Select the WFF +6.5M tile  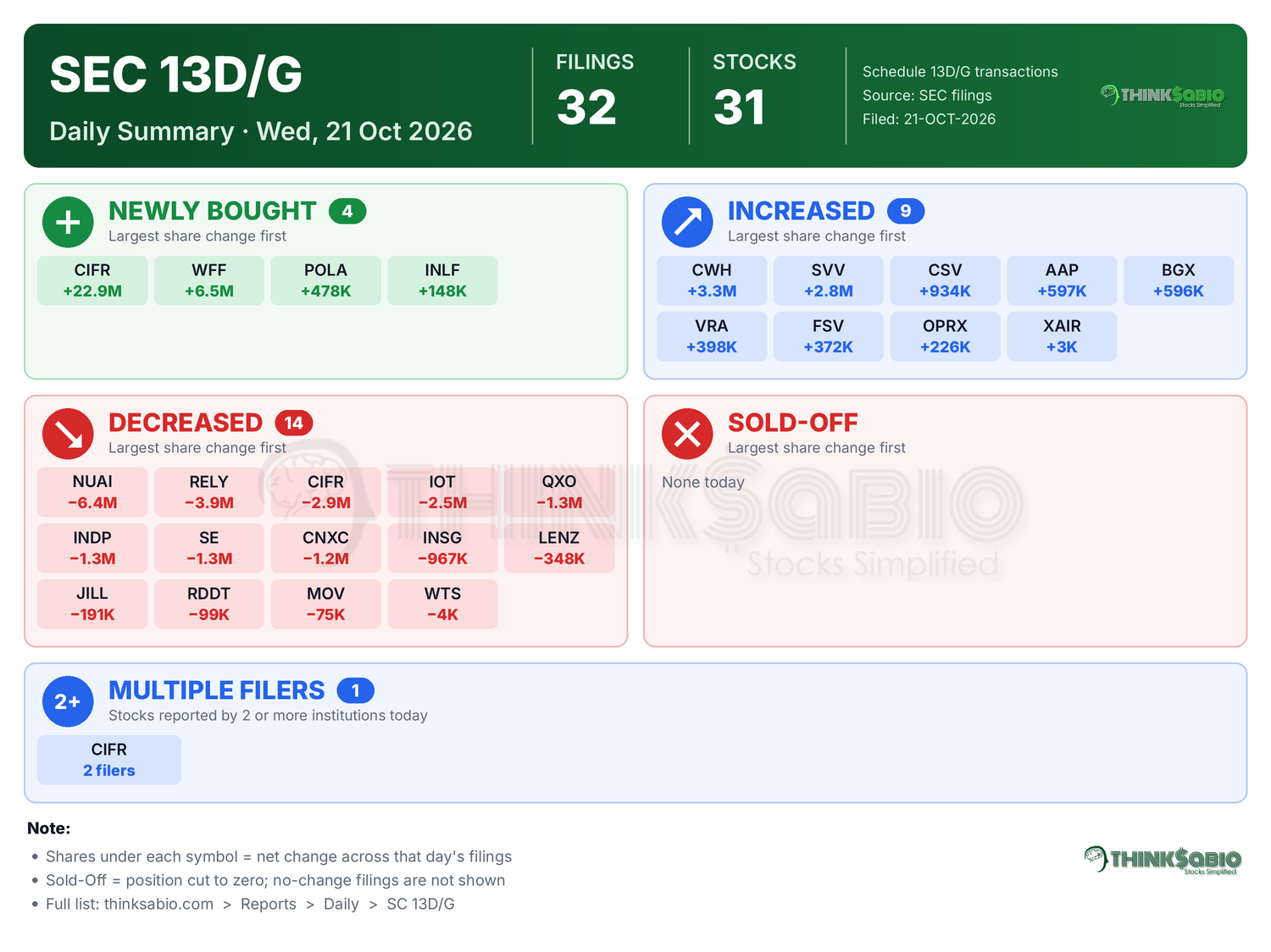(x=209, y=280)
